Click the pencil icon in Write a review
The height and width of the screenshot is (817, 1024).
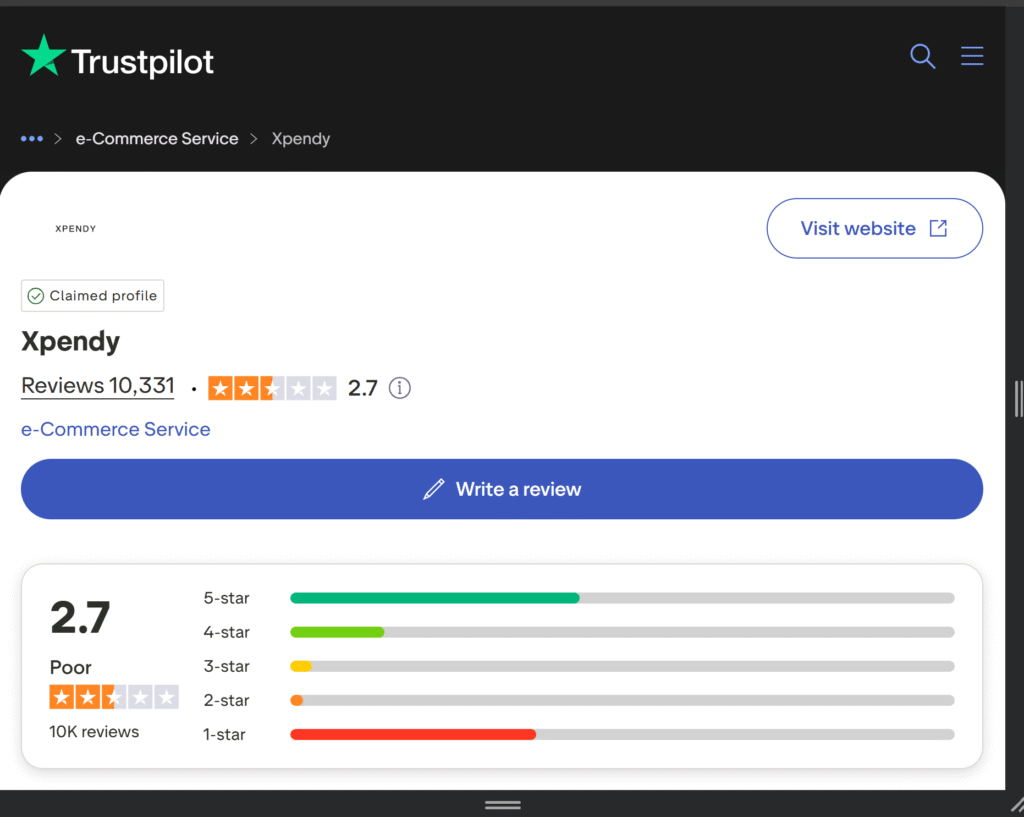434,489
